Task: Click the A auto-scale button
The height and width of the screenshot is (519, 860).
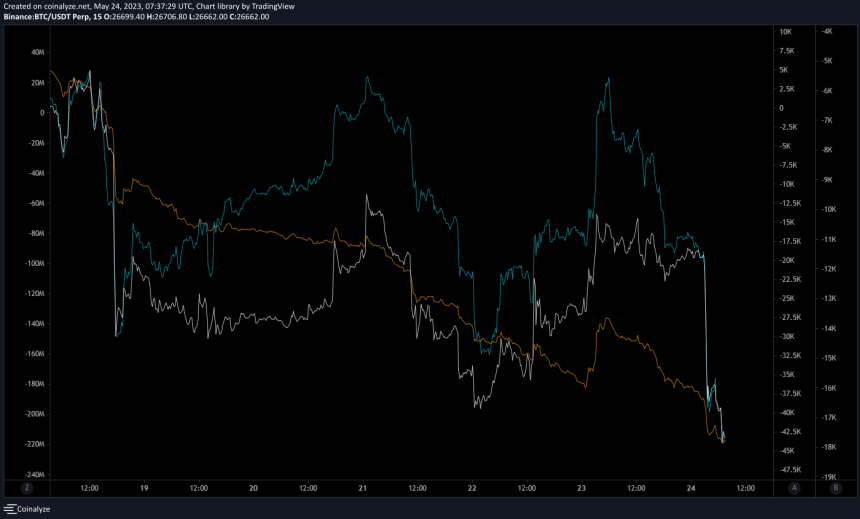Action: tap(794, 488)
